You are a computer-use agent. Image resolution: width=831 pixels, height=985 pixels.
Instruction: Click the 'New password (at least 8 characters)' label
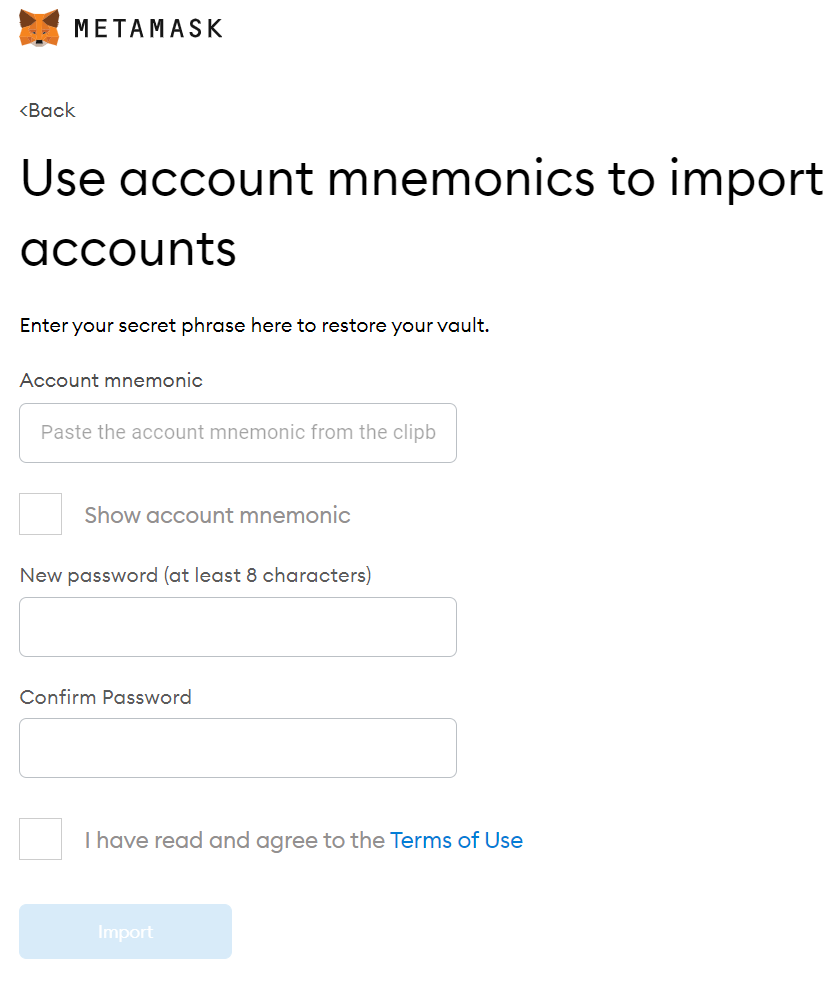click(196, 575)
